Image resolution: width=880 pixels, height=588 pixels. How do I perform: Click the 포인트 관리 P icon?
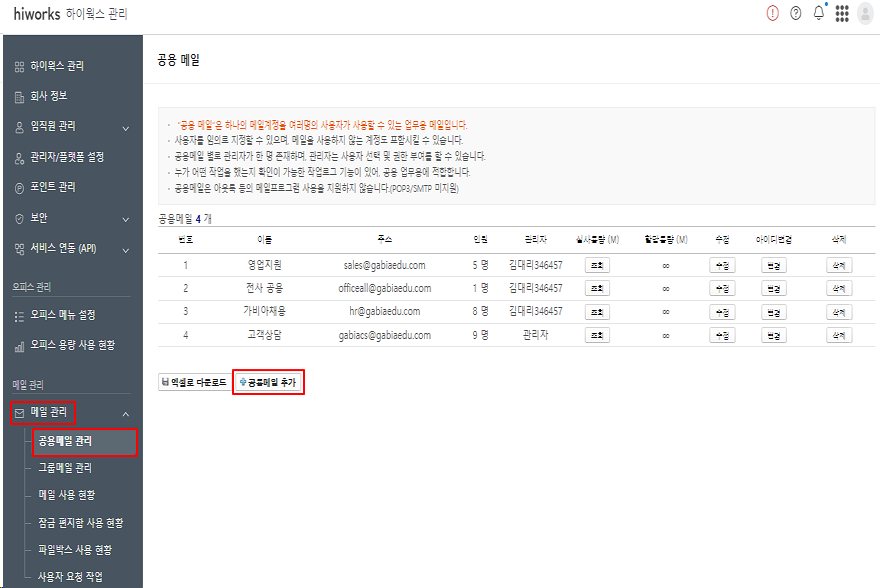20,188
